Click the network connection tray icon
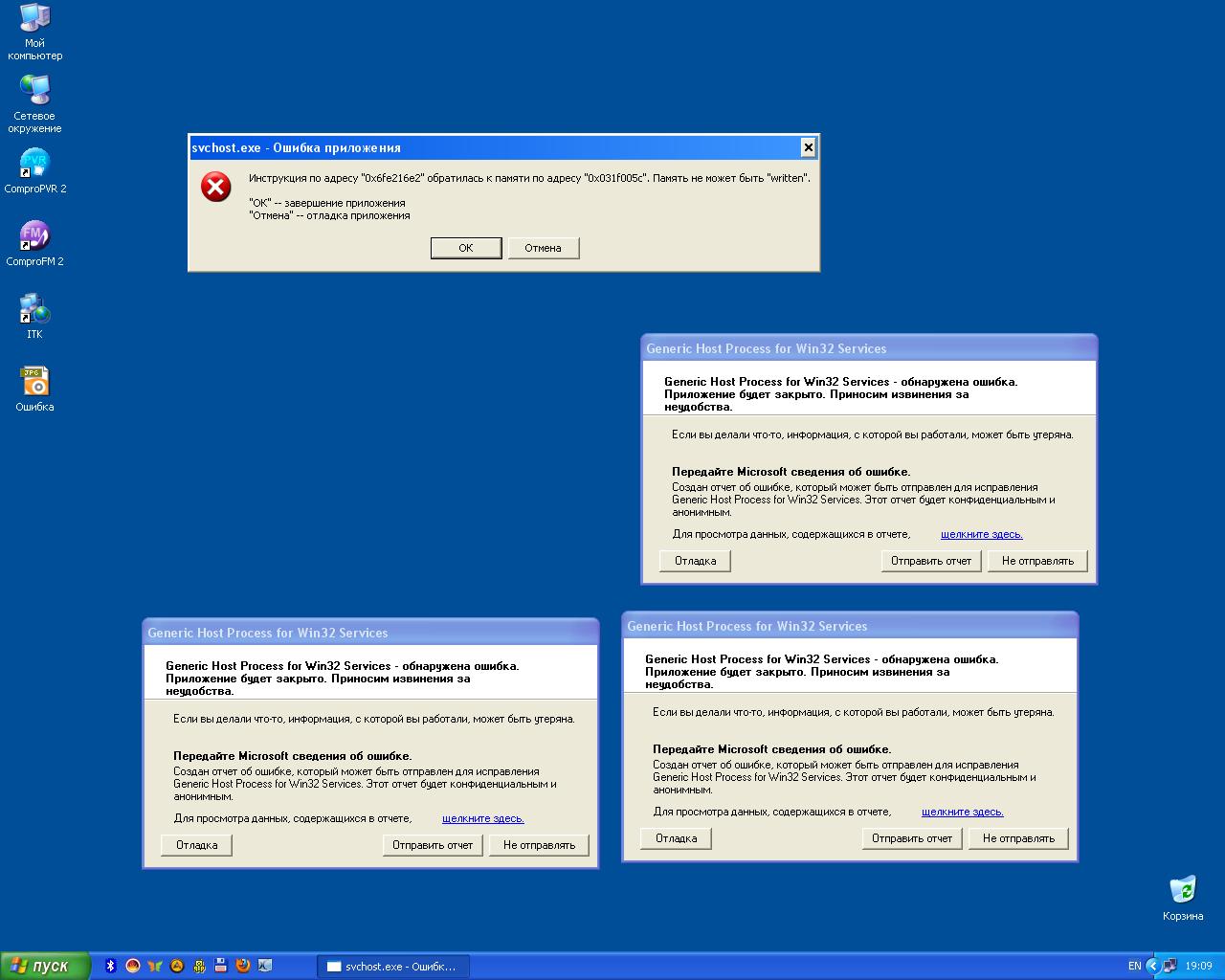Viewport: 1225px width, 980px height. [1169, 966]
